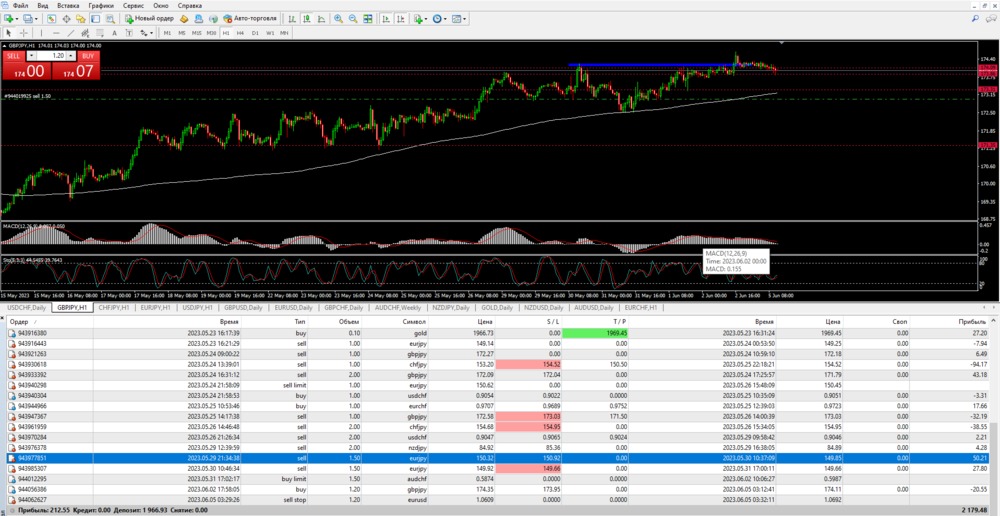The image size is (1000, 516).
Task: Click the zoom out magnifier icon
Action: [x=353, y=19]
